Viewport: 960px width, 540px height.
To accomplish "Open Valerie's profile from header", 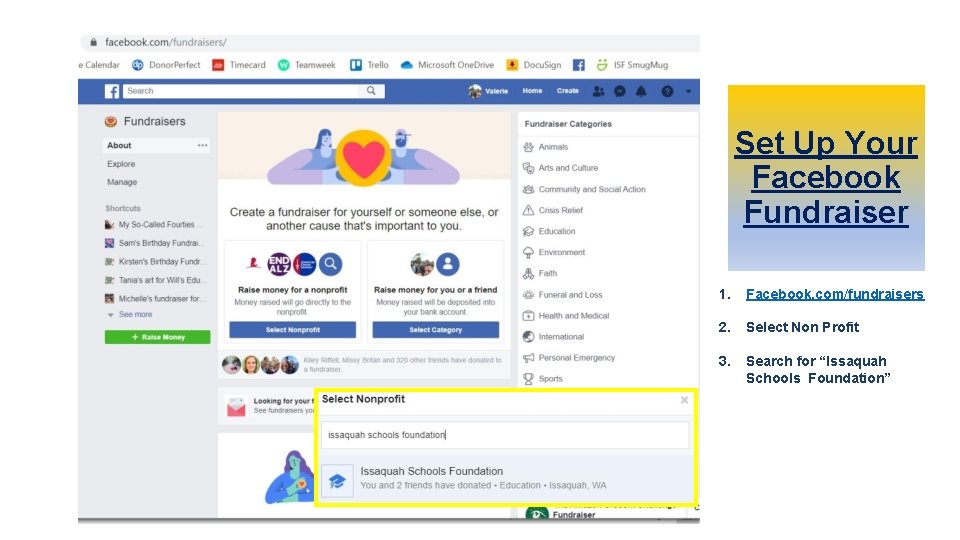I will [489, 91].
